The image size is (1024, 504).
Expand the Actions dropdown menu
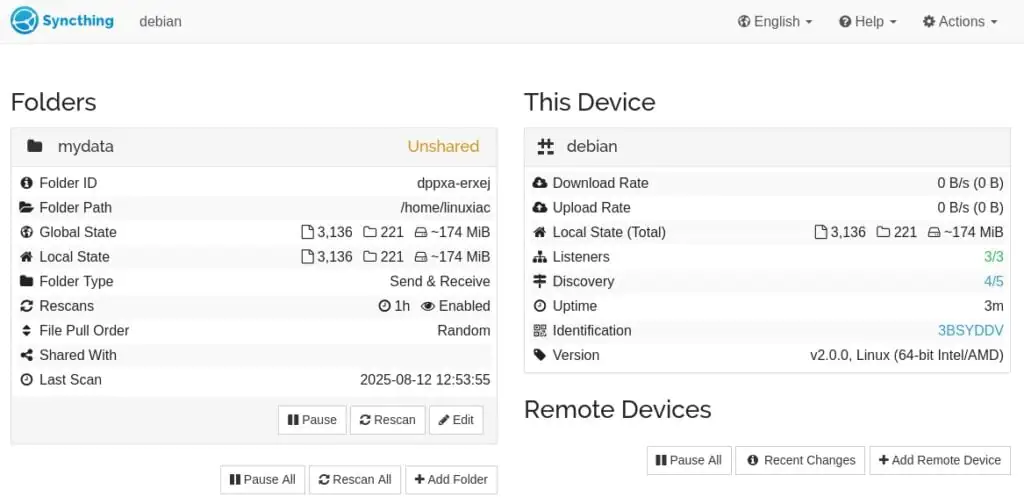tap(959, 21)
